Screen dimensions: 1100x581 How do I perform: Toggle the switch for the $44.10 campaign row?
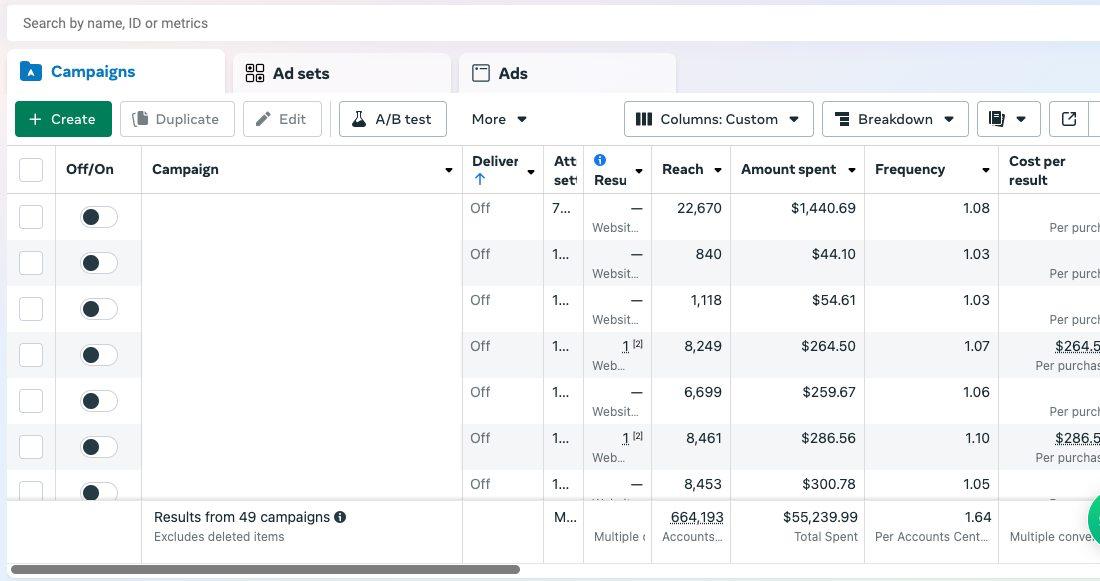pyautogui.click(x=99, y=263)
